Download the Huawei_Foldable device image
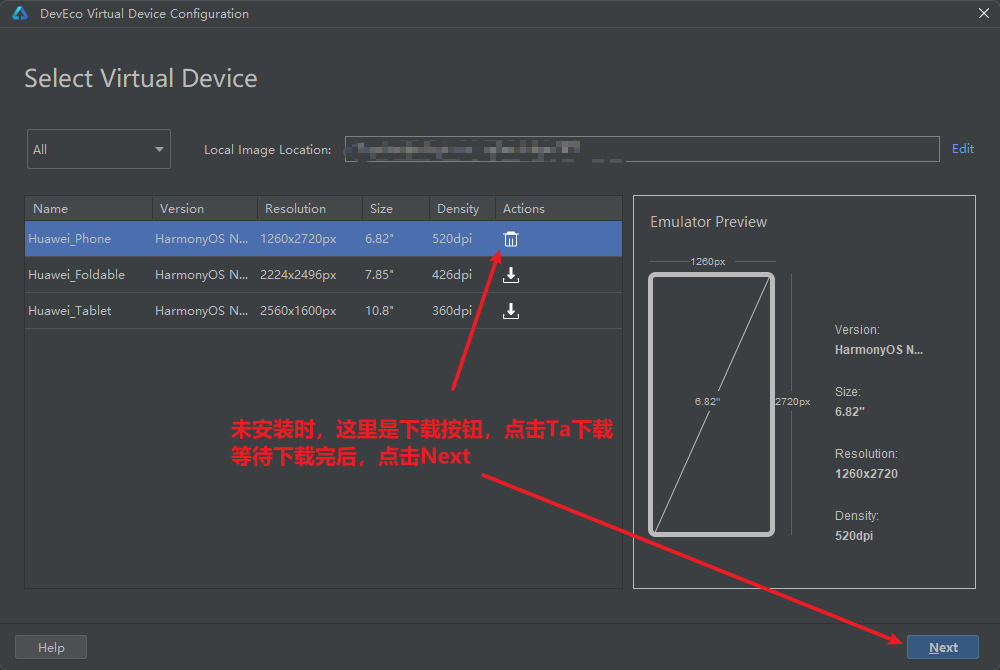Screen dimensions: 1000x670 [x=511, y=275]
